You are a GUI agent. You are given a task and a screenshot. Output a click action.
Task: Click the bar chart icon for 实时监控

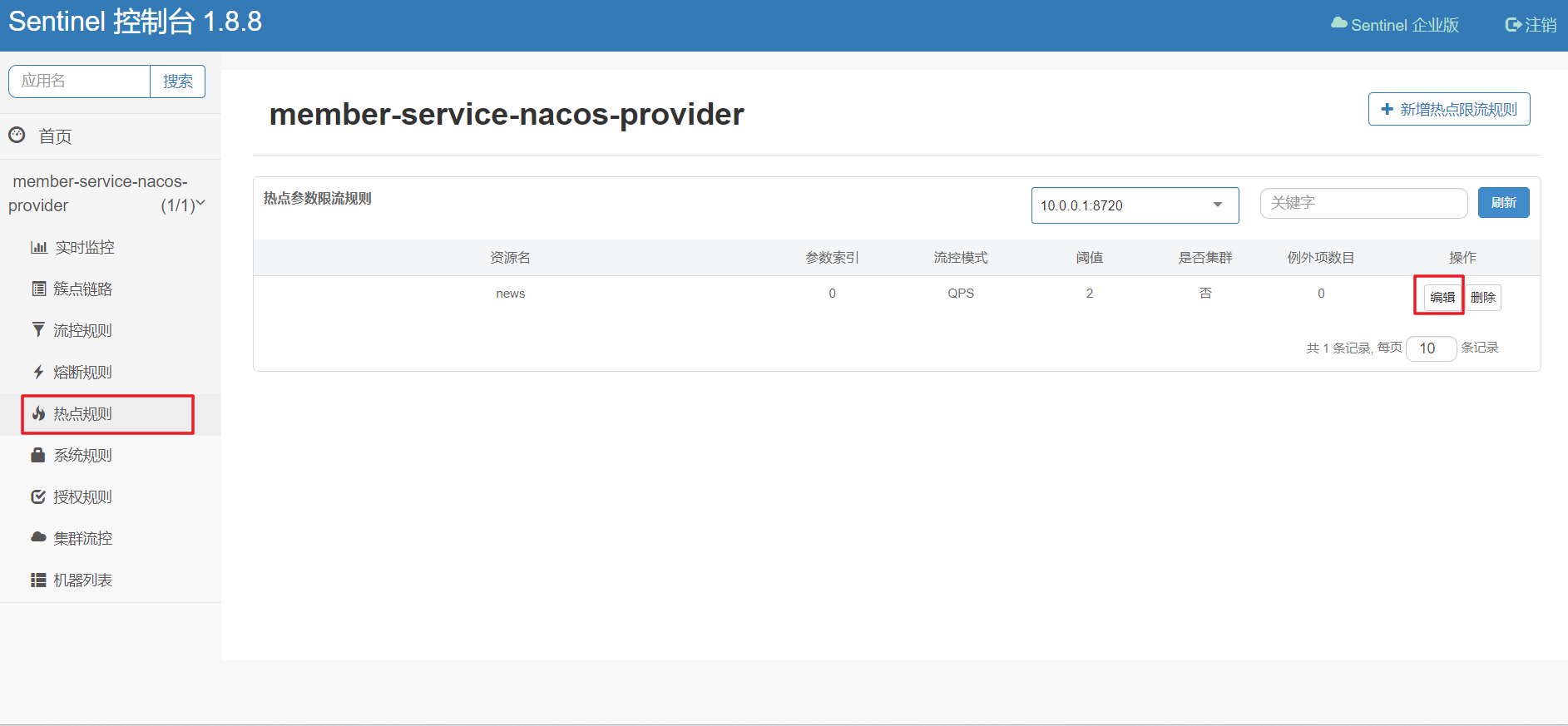pos(38,247)
